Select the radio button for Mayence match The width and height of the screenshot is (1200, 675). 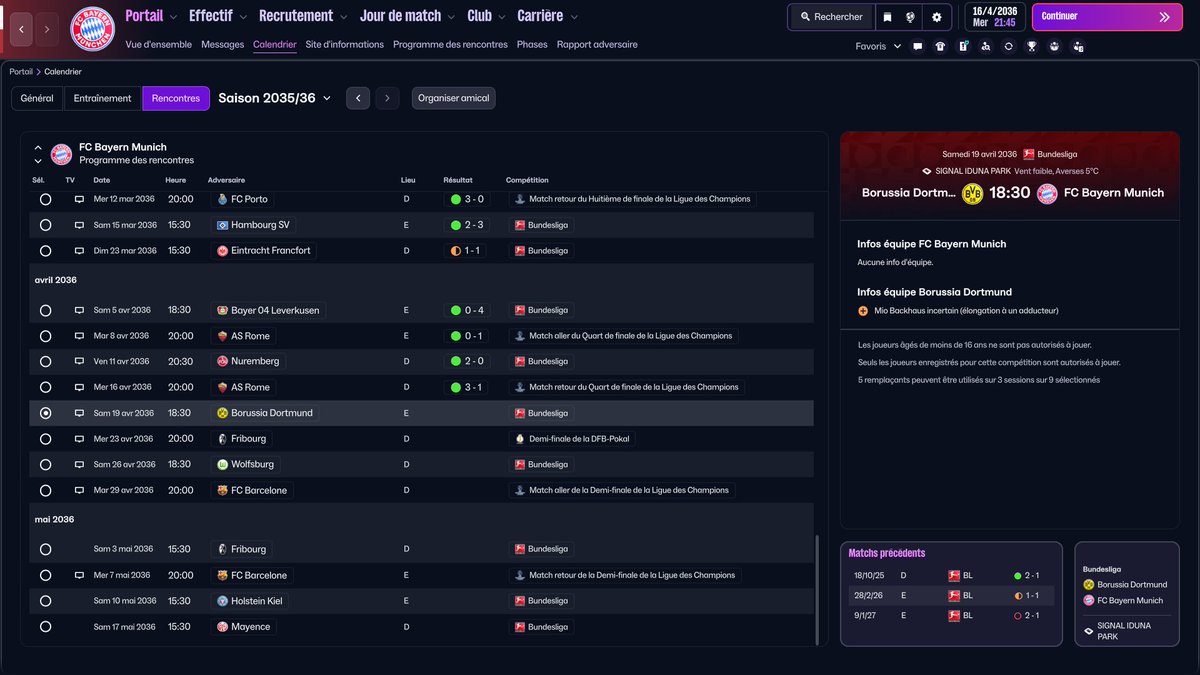coord(45,627)
